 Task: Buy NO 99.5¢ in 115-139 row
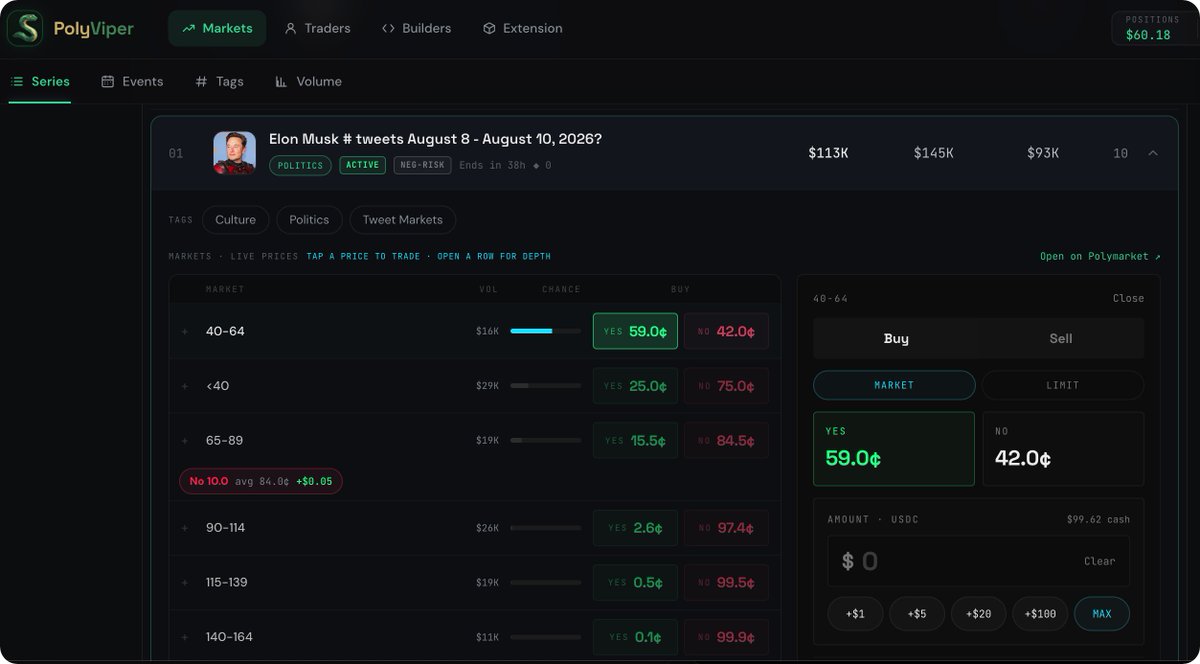(726, 582)
